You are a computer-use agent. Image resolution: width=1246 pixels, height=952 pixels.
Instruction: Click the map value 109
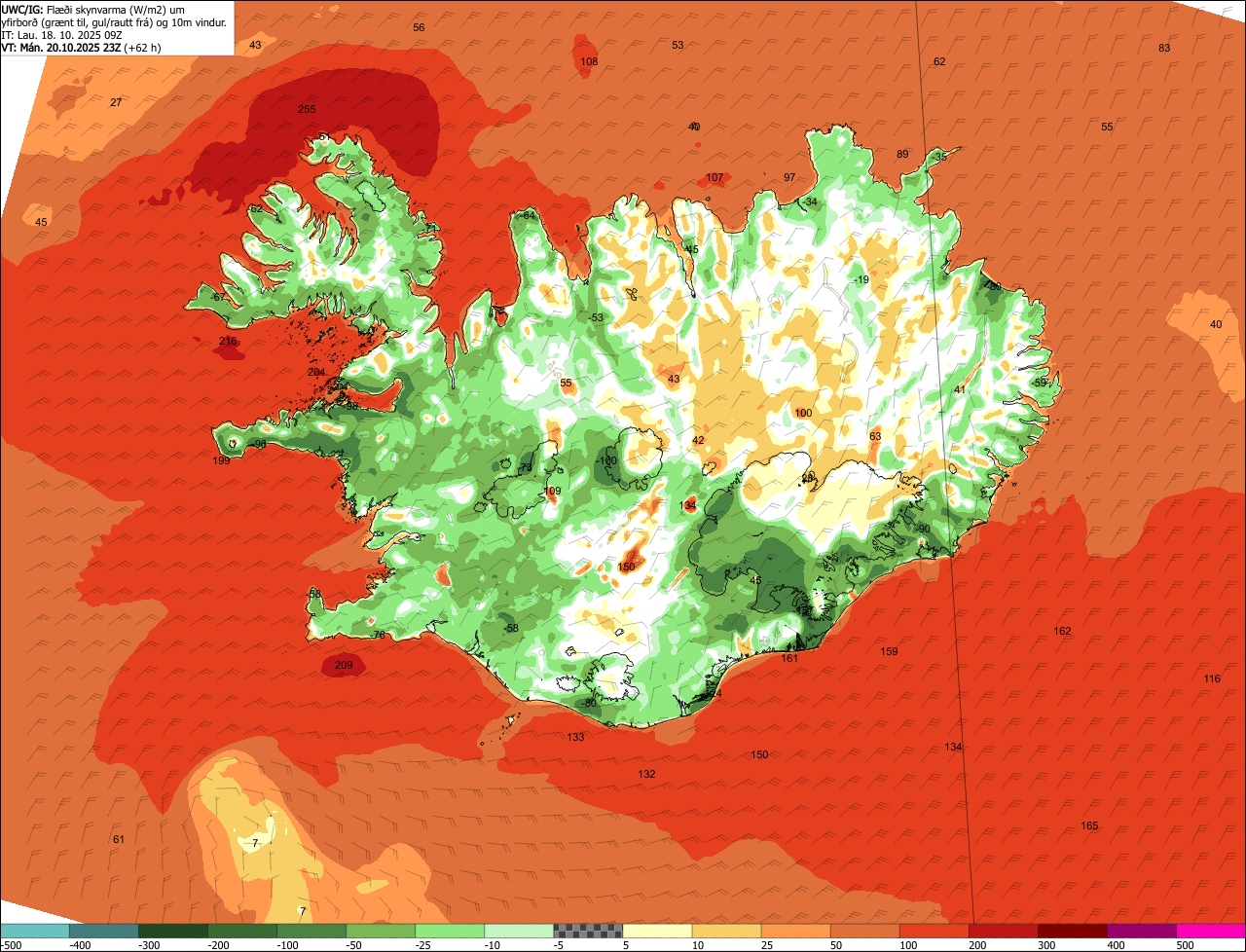coord(552,491)
